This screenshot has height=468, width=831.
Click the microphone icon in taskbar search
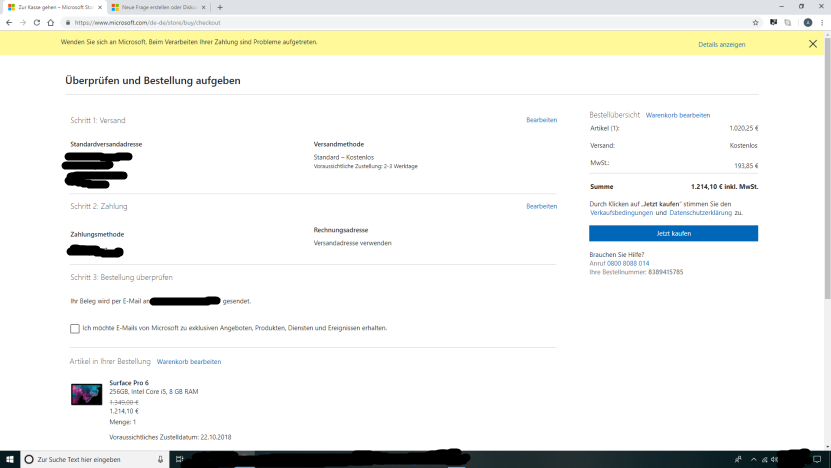pos(160,460)
